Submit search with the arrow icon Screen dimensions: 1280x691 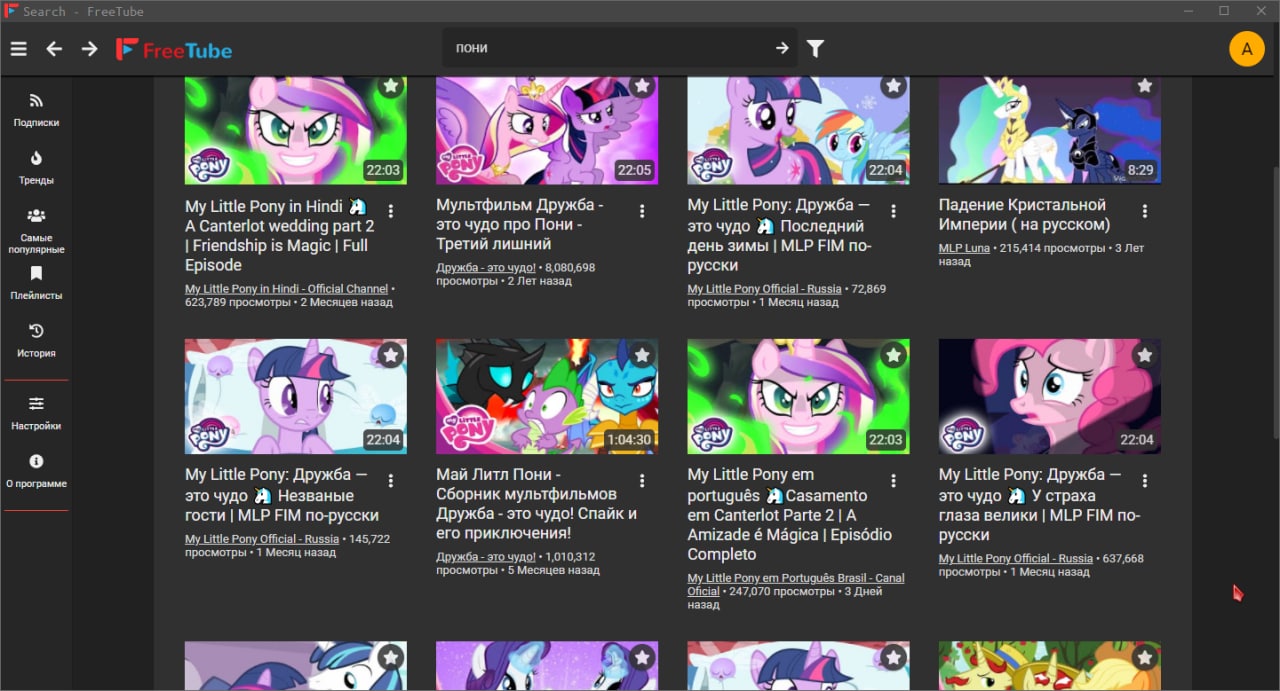tap(782, 48)
